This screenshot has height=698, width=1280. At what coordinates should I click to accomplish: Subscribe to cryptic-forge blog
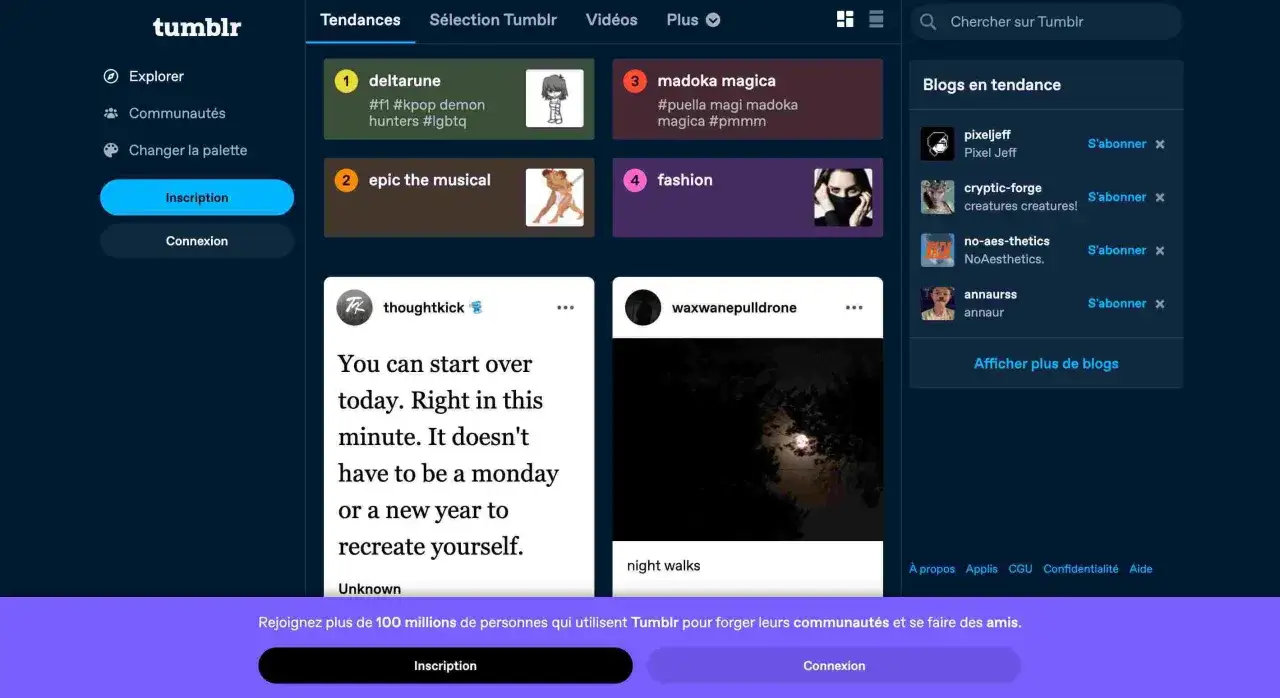(1117, 197)
